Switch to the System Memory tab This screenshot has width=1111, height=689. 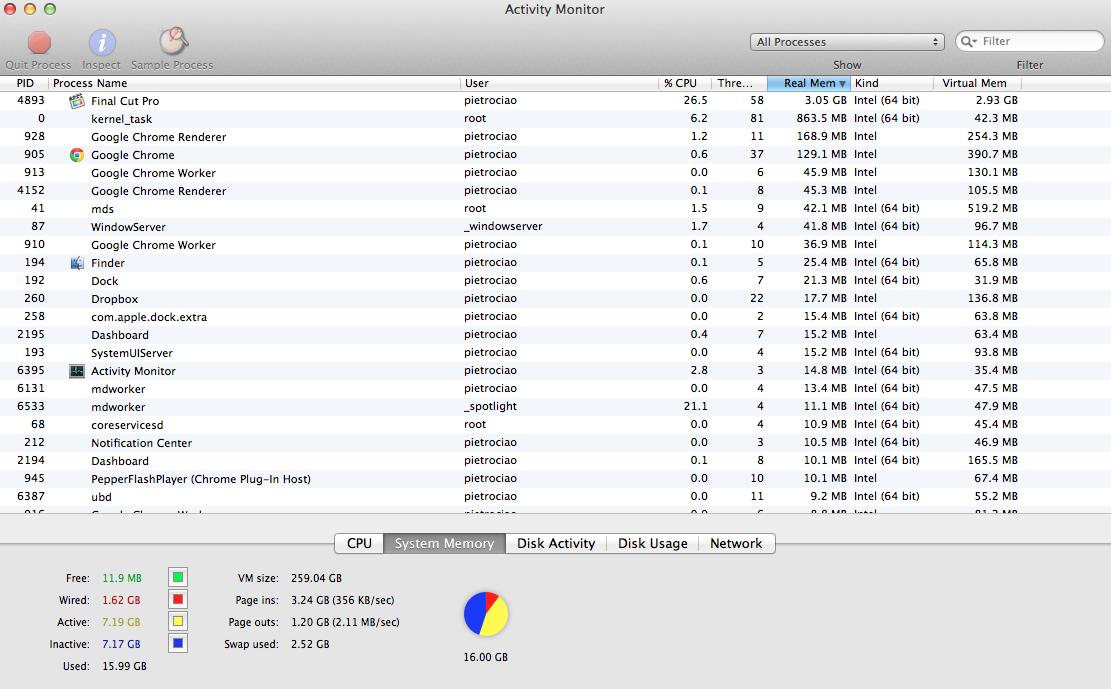[x=444, y=543]
